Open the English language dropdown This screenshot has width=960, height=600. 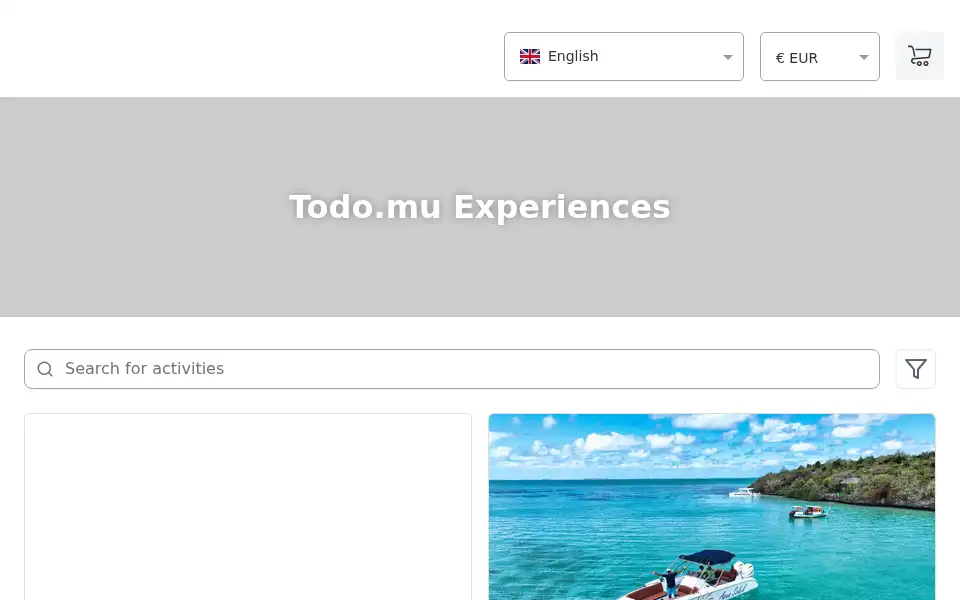623,56
